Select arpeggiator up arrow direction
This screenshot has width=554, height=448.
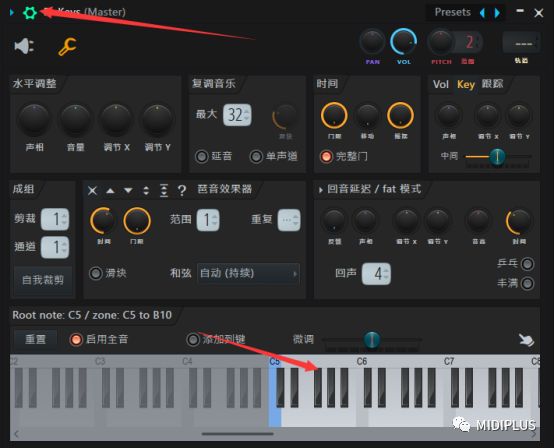[x=111, y=191]
